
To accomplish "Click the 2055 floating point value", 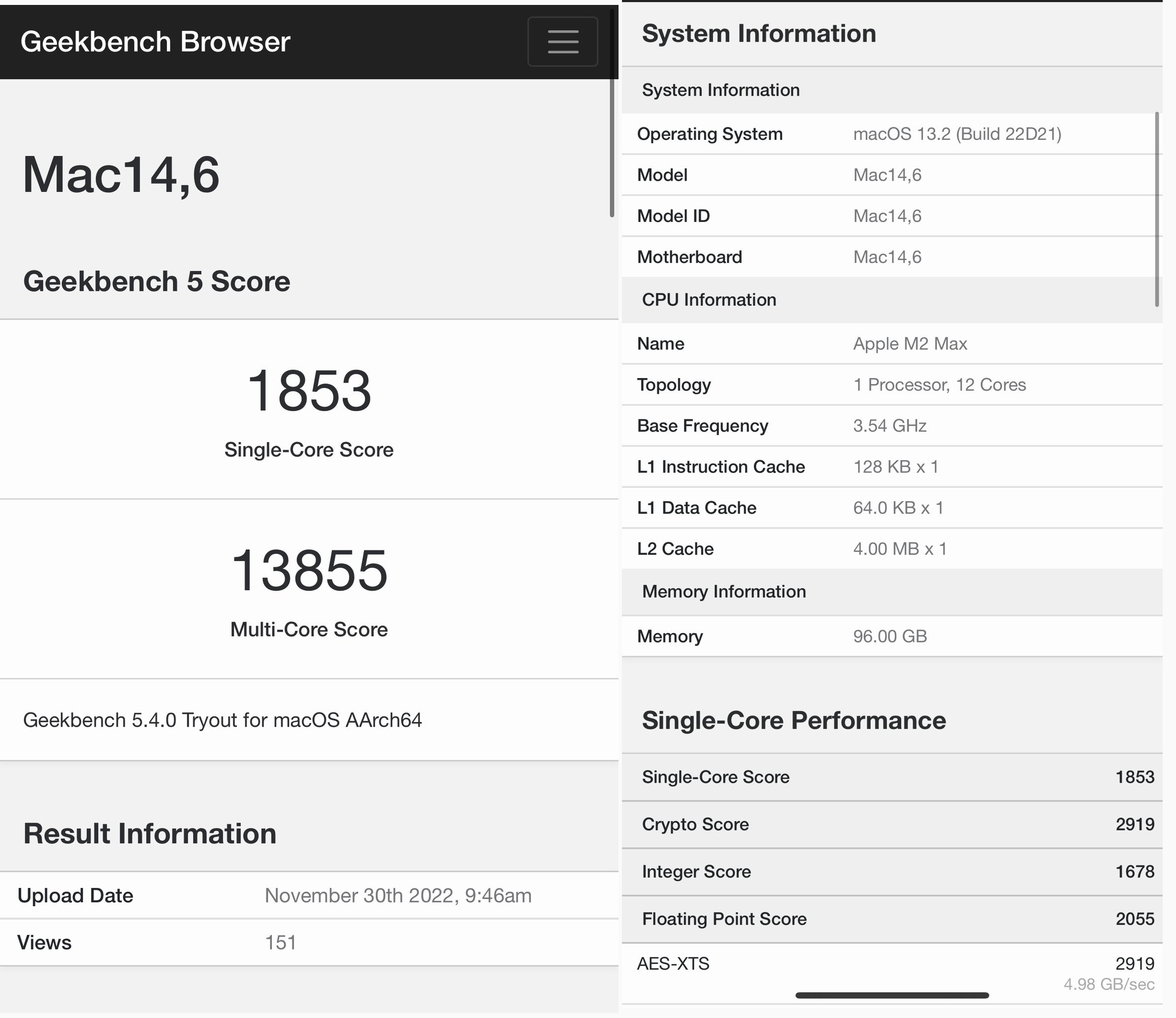I will pyautogui.click(x=1135, y=919).
